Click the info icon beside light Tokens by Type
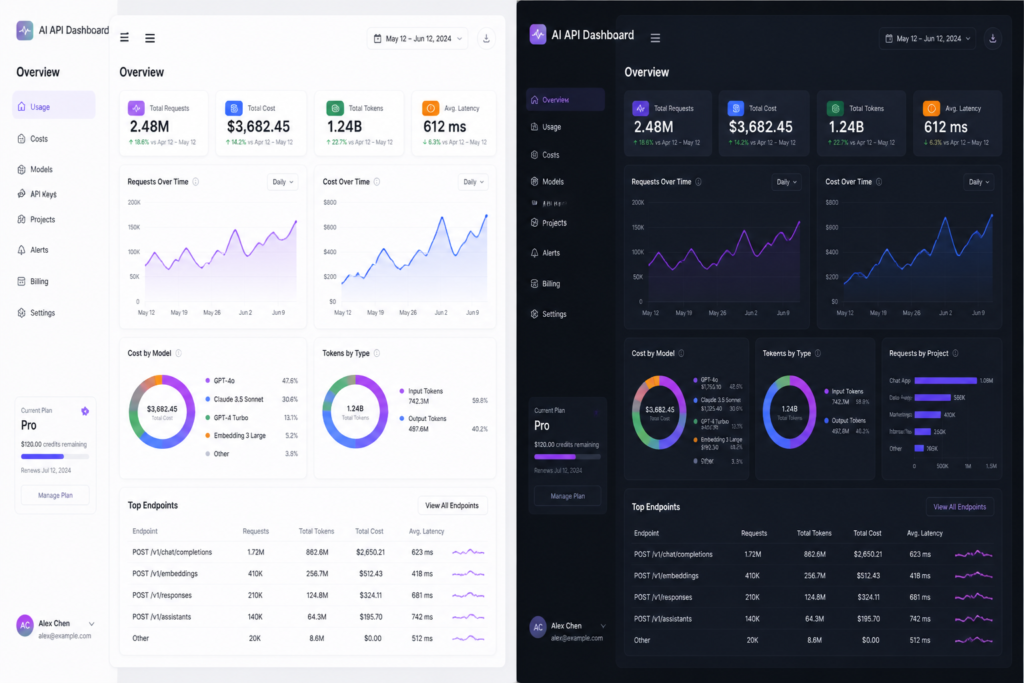This screenshot has height=683, width=1024. click(377, 353)
